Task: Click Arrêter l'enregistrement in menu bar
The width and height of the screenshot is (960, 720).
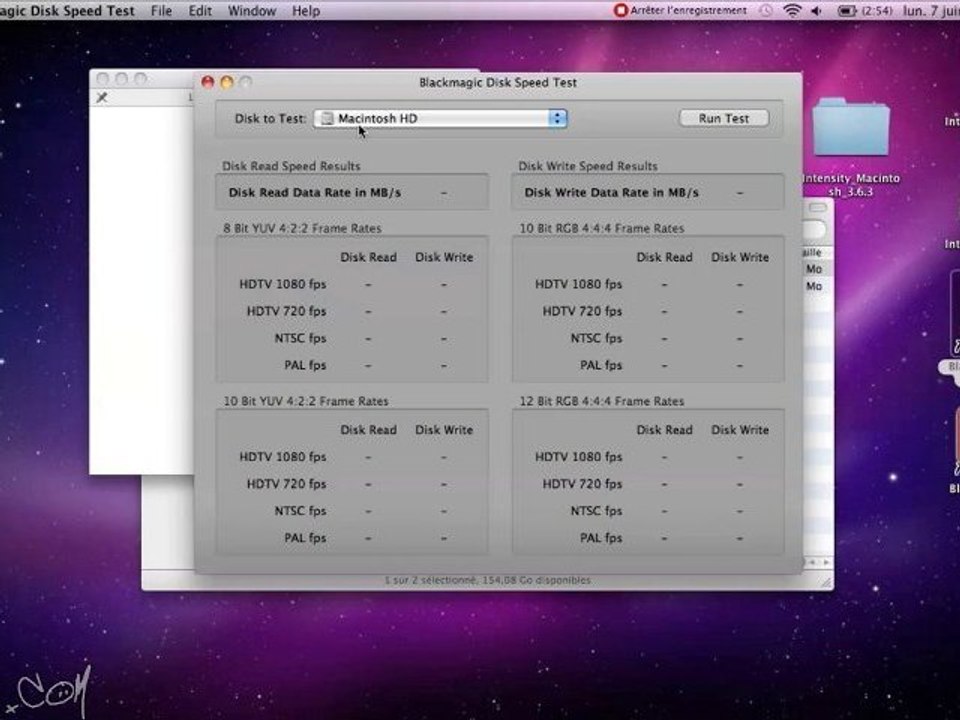Action: coord(688,10)
